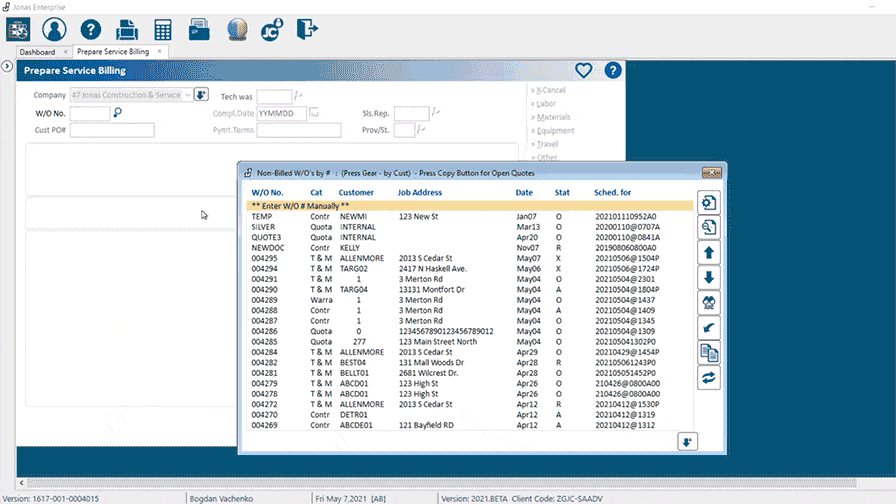Add Prepare Service Billing to favorites heart
Image resolution: width=896 pixels, height=504 pixels.
(583, 70)
